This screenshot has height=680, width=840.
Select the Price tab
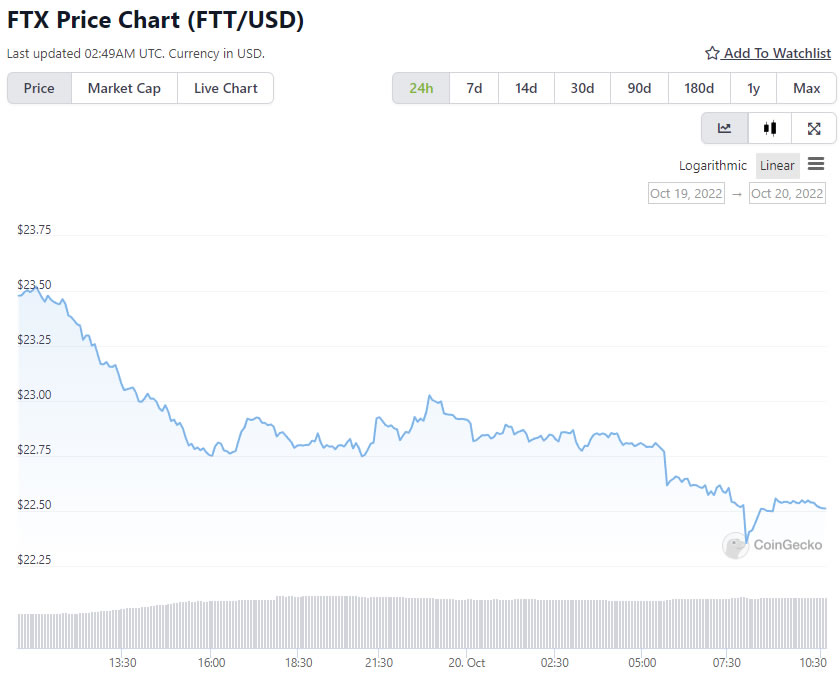click(x=39, y=88)
